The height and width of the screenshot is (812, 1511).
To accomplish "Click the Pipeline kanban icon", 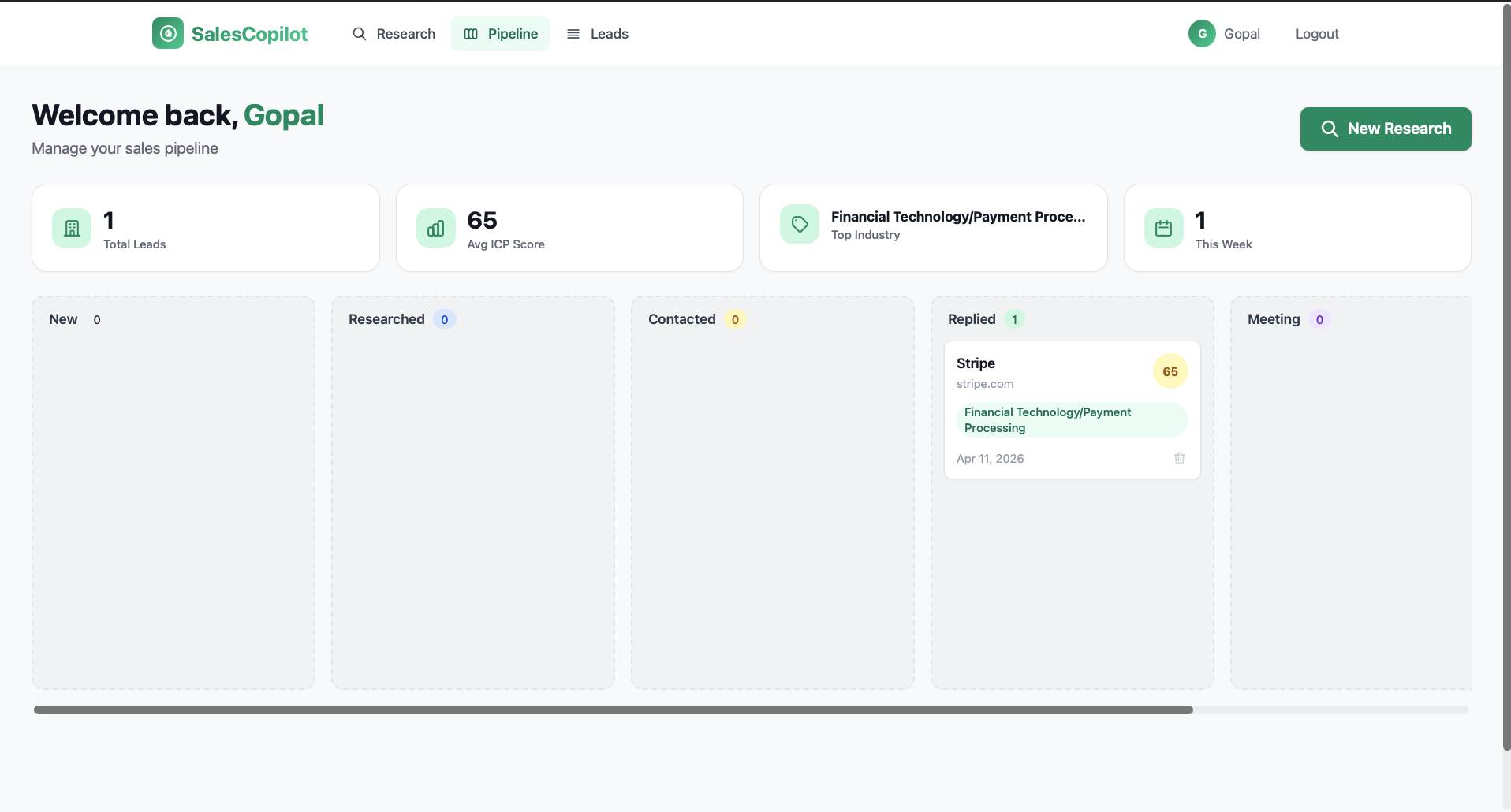I will click(x=472, y=34).
